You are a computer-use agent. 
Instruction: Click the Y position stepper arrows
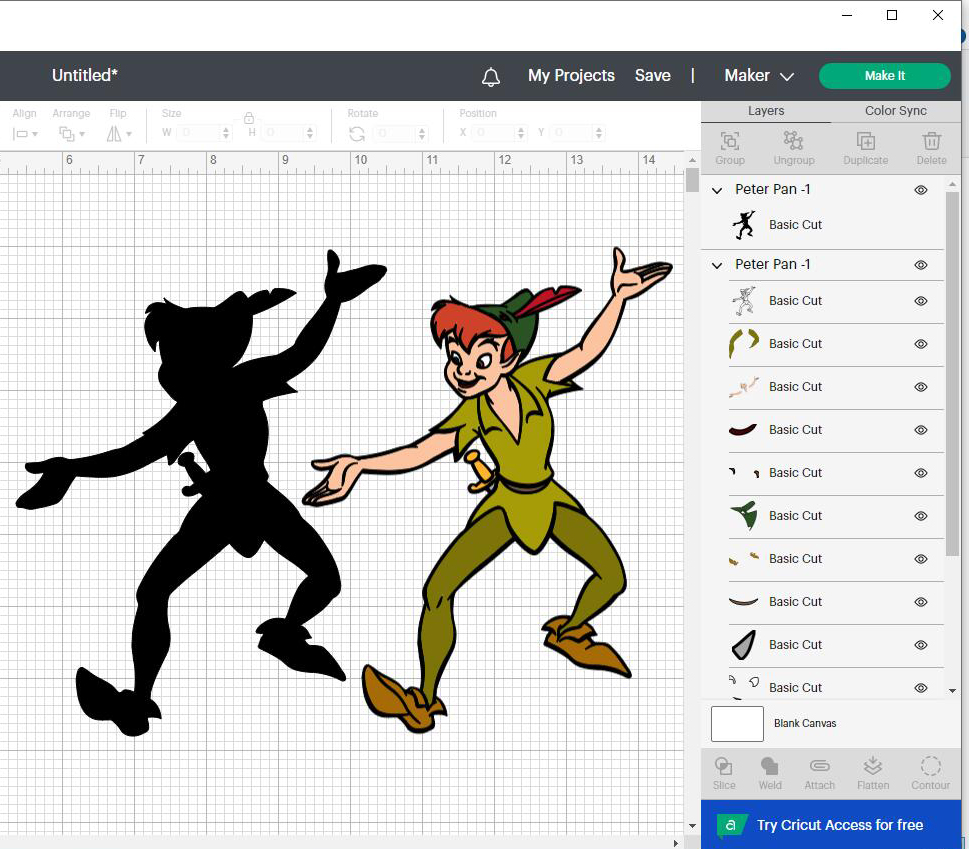[598, 133]
